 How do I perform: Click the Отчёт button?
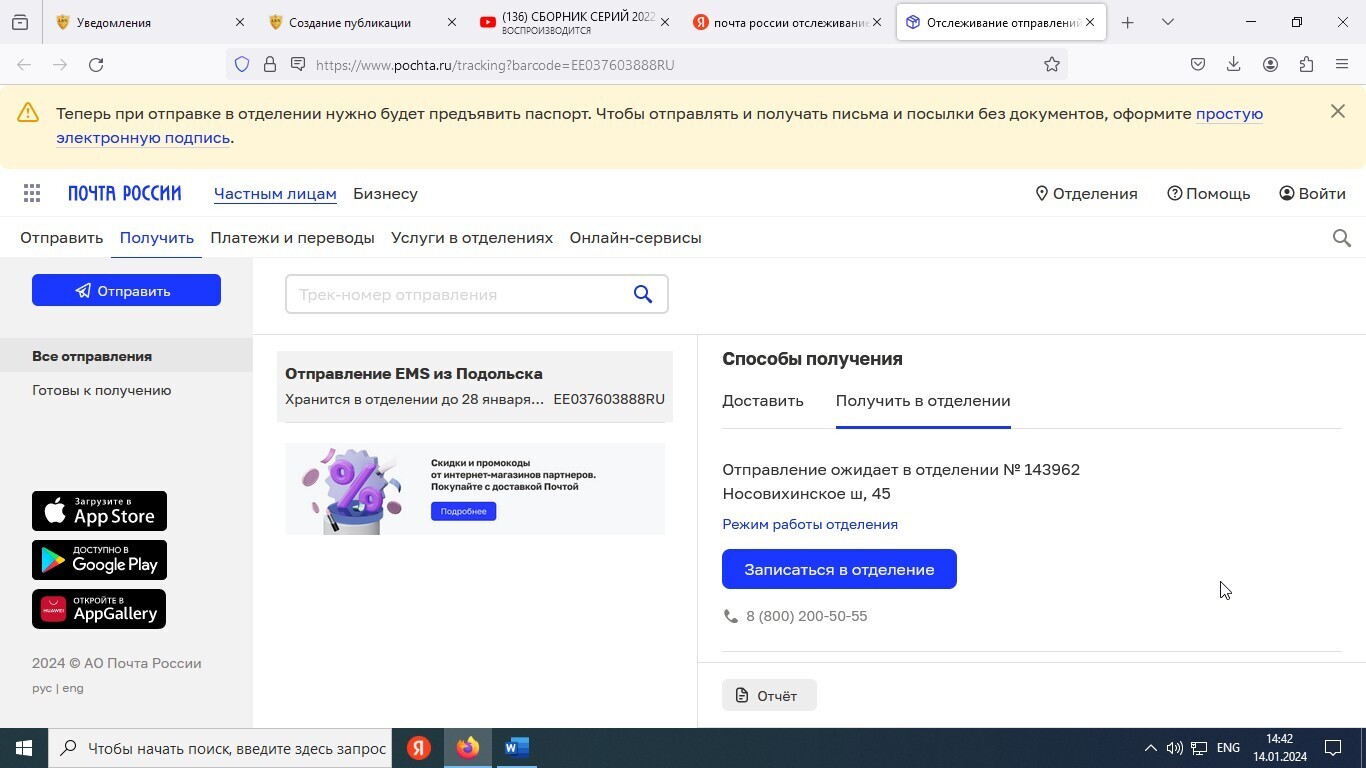[769, 696]
